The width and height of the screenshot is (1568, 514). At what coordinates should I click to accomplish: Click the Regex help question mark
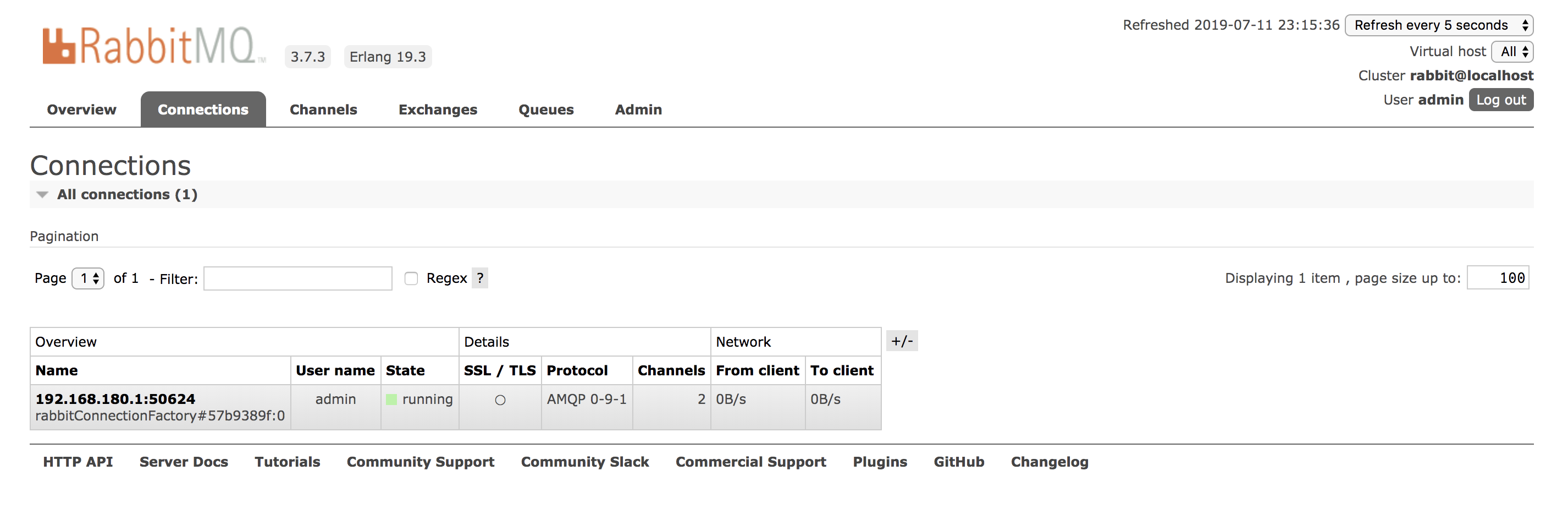(481, 278)
